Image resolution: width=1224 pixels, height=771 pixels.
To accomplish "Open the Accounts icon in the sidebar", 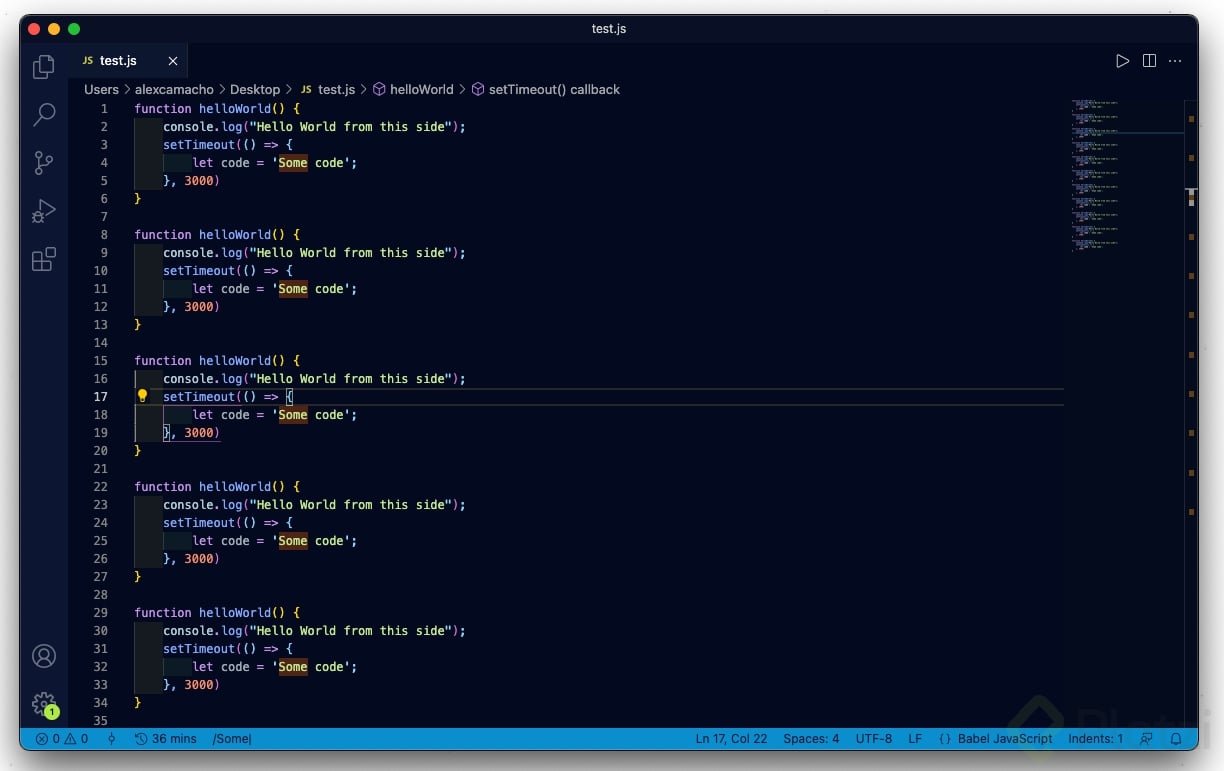I will tap(44, 656).
